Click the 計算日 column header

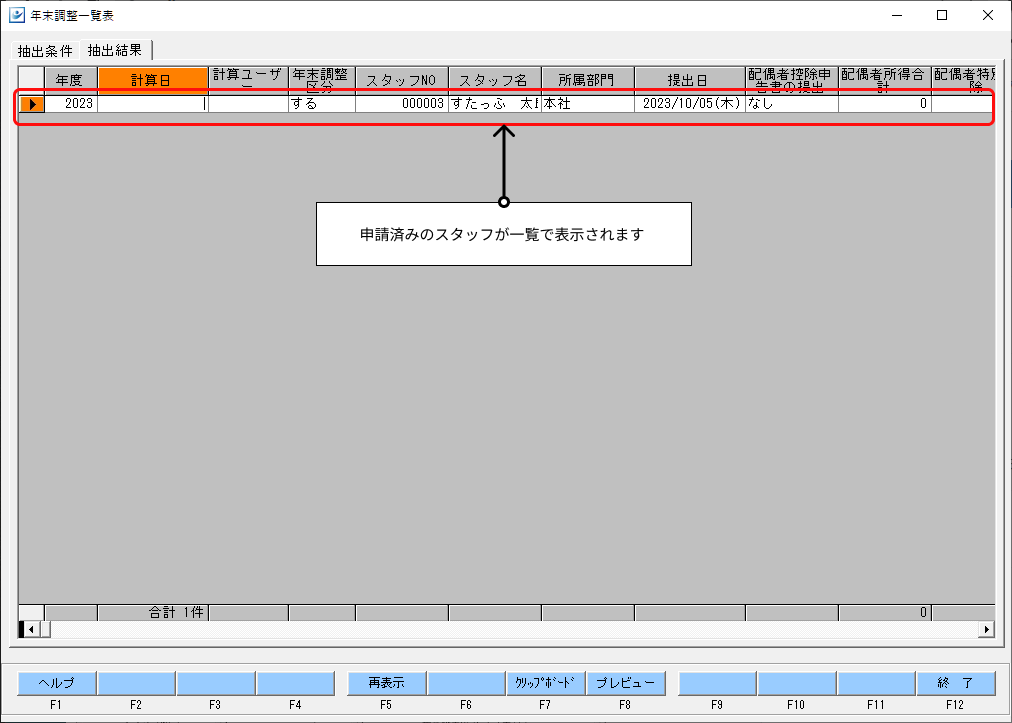[x=153, y=80]
